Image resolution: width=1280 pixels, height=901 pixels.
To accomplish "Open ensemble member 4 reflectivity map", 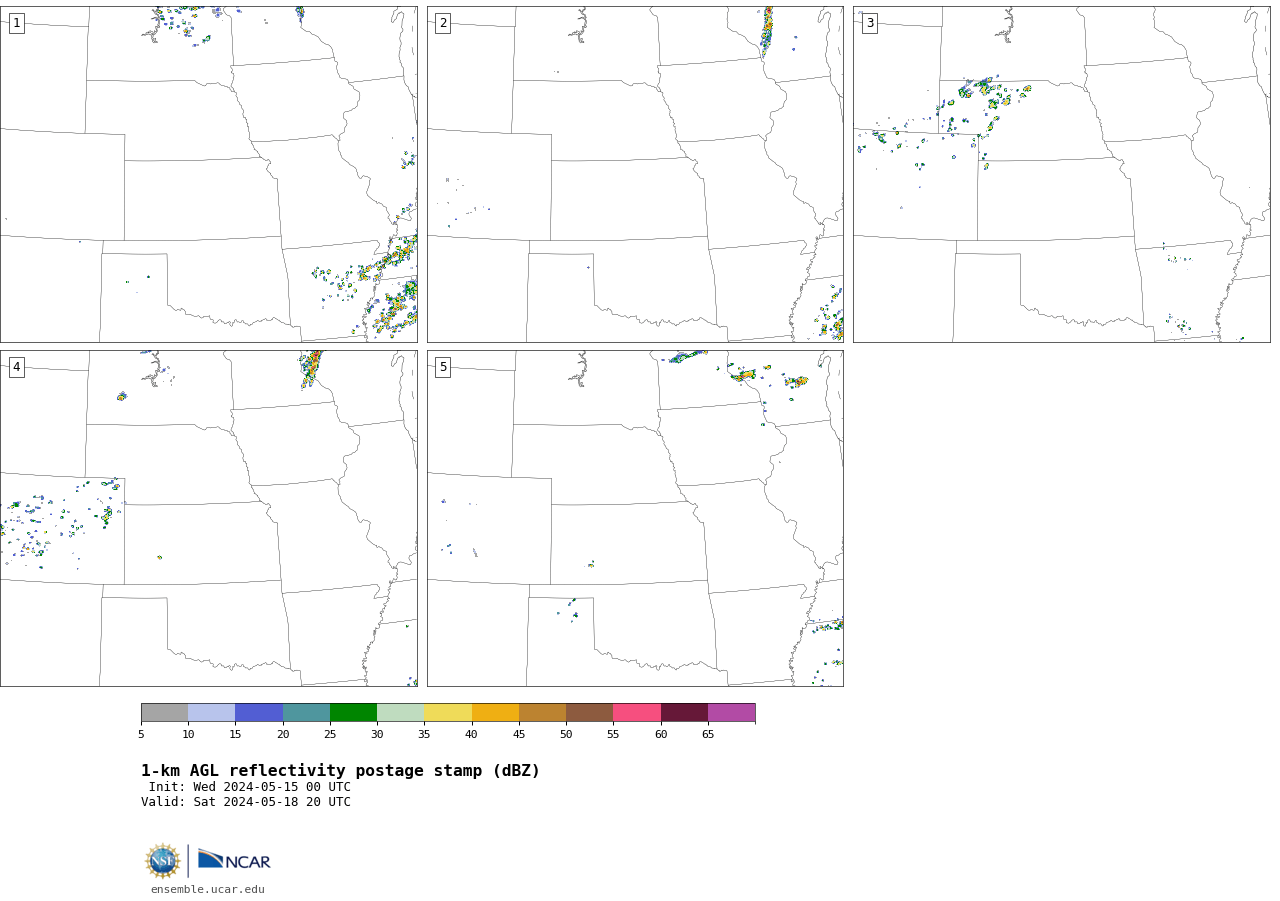I will [x=208, y=518].
